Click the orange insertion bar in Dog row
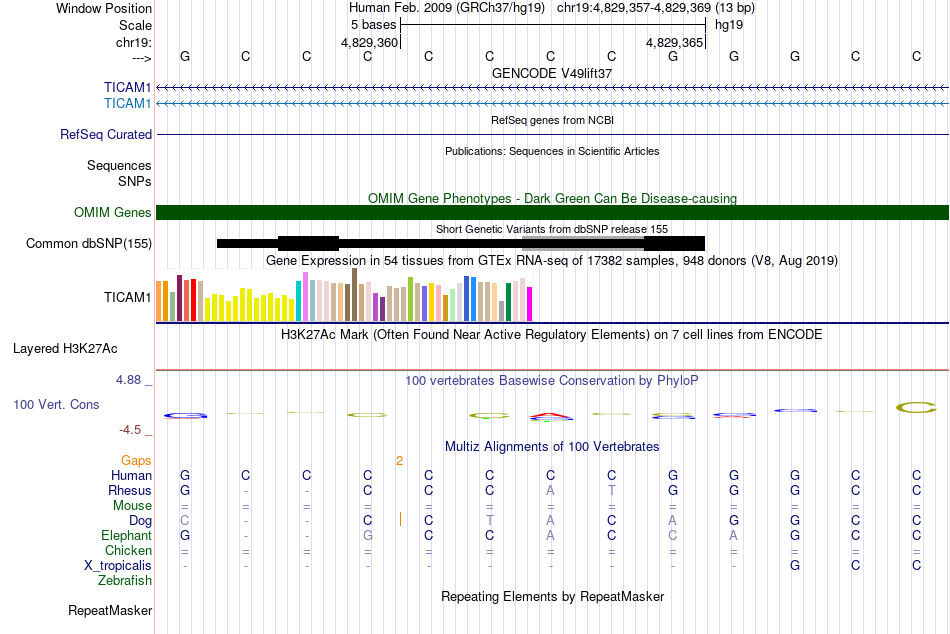Viewport: 950px width, 634px height. (x=400, y=519)
